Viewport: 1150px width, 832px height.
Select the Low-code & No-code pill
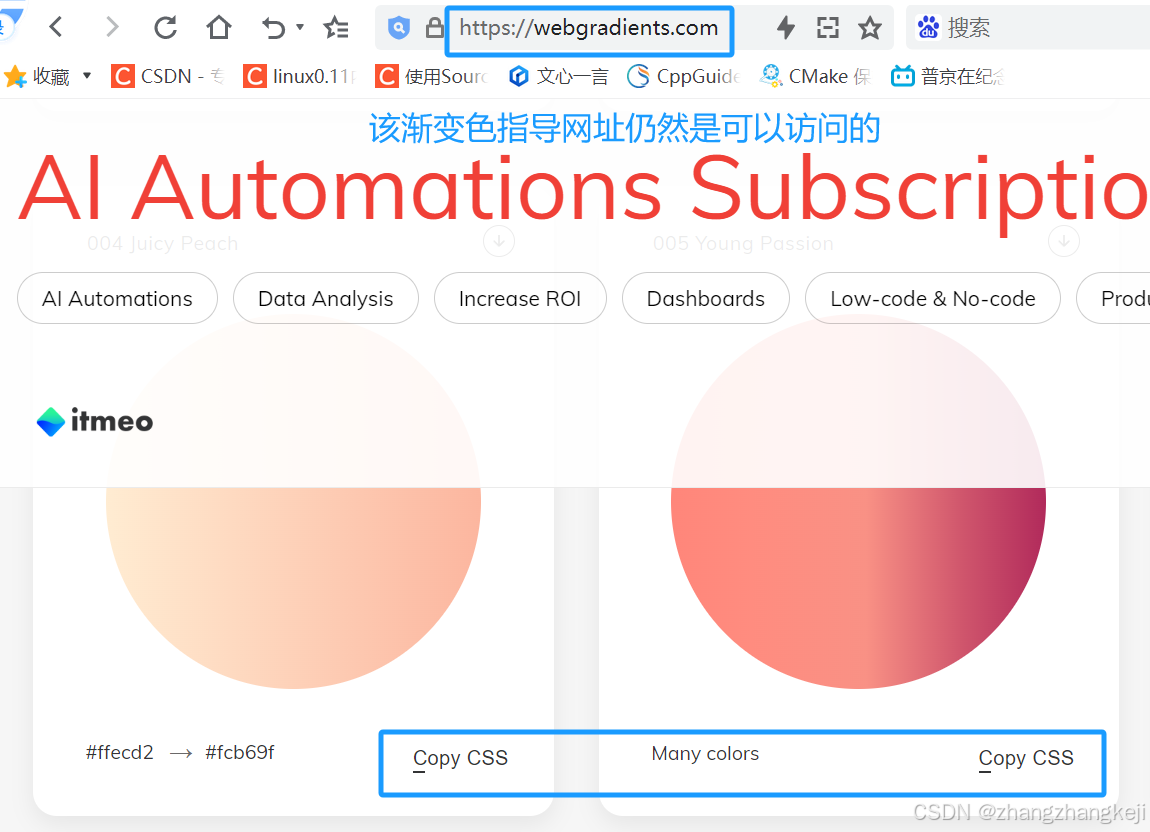point(933,299)
